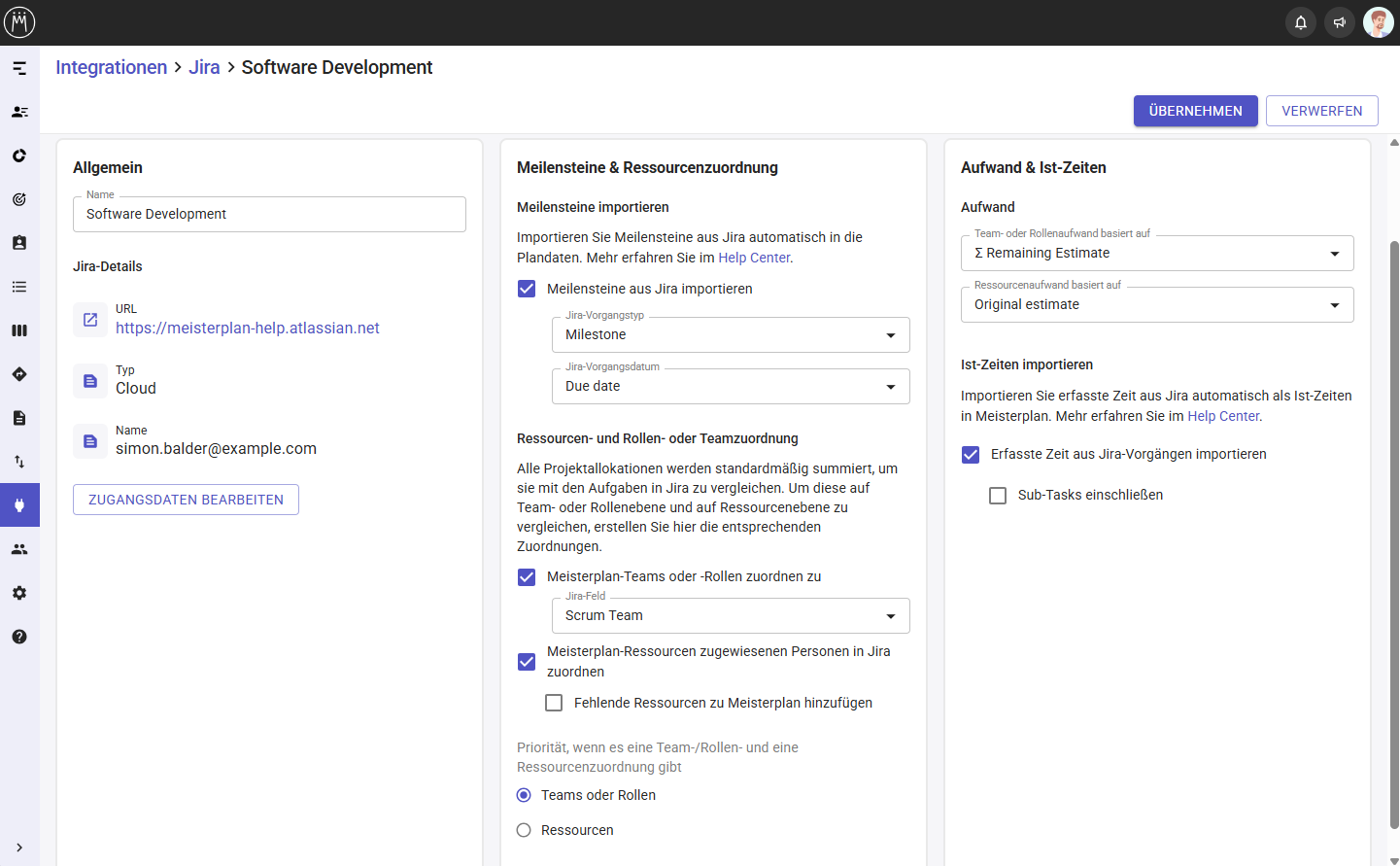Open the user avatar menu
The height and width of the screenshot is (866, 1400).
pyautogui.click(x=1379, y=22)
